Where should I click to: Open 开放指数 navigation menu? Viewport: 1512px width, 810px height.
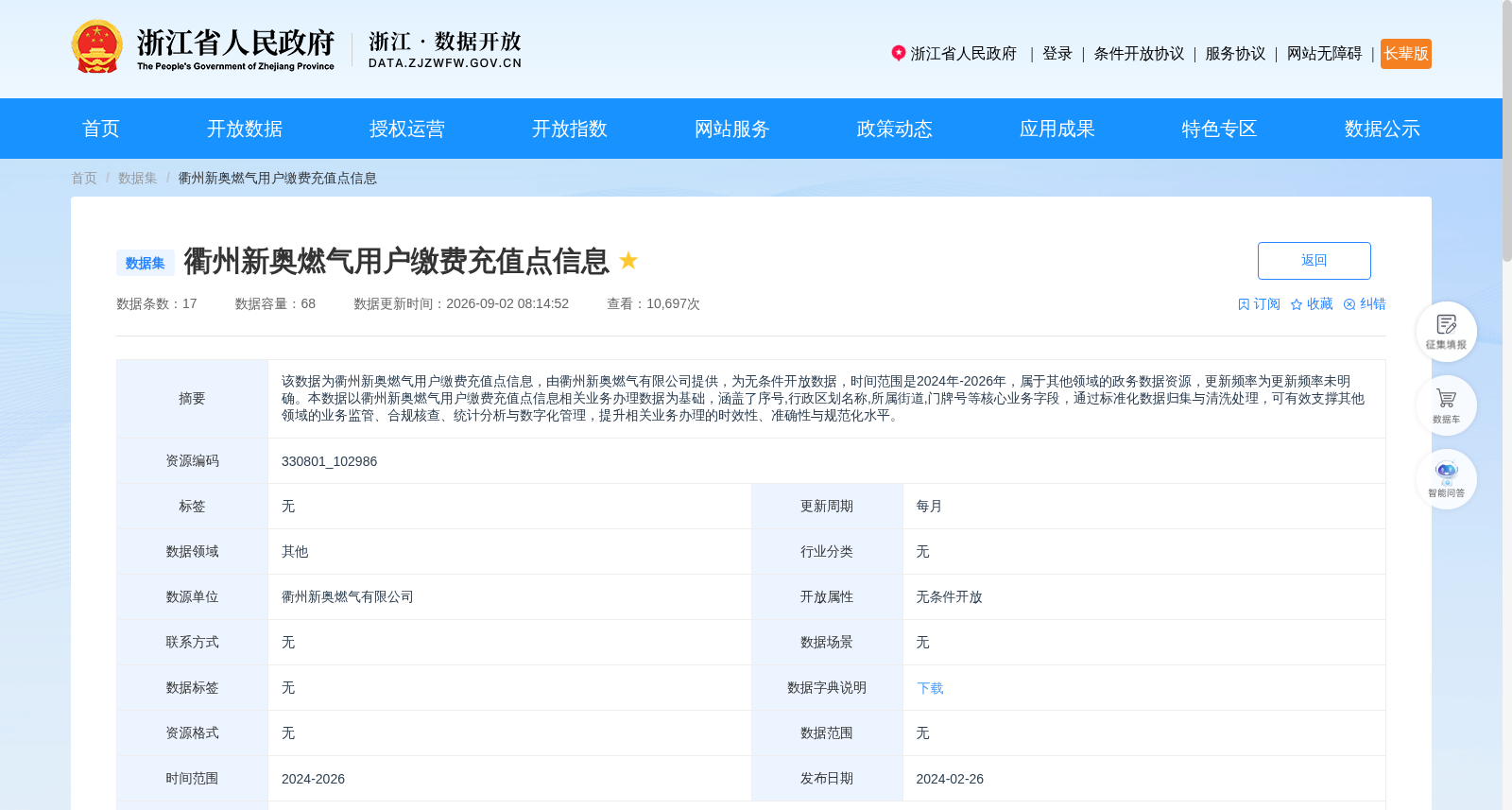click(570, 129)
